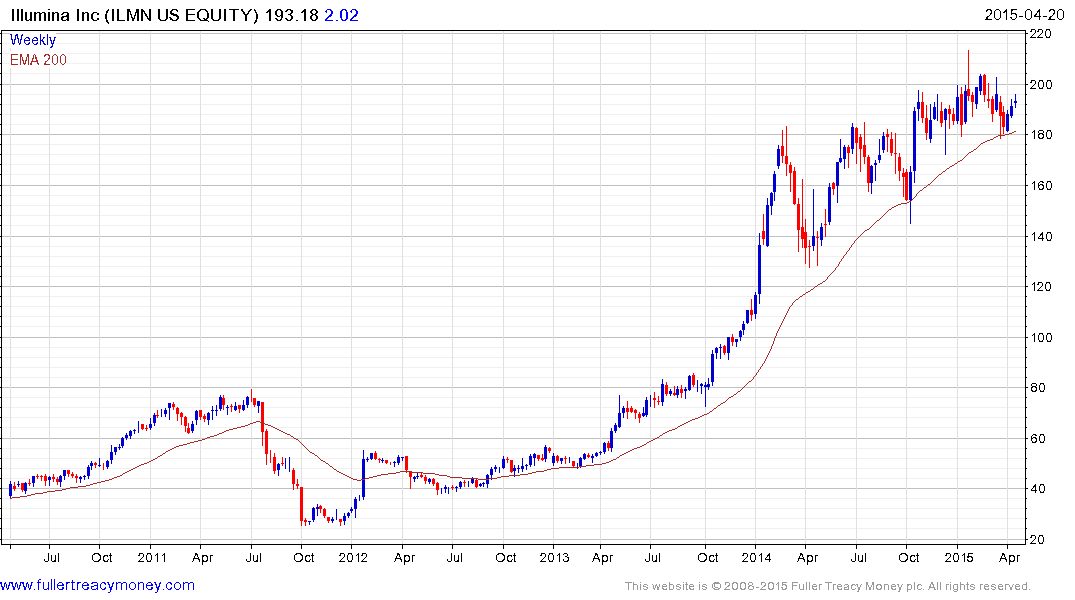Click the 180 price axis label
This screenshot has width=1075, height=600.
[1041, 134]
